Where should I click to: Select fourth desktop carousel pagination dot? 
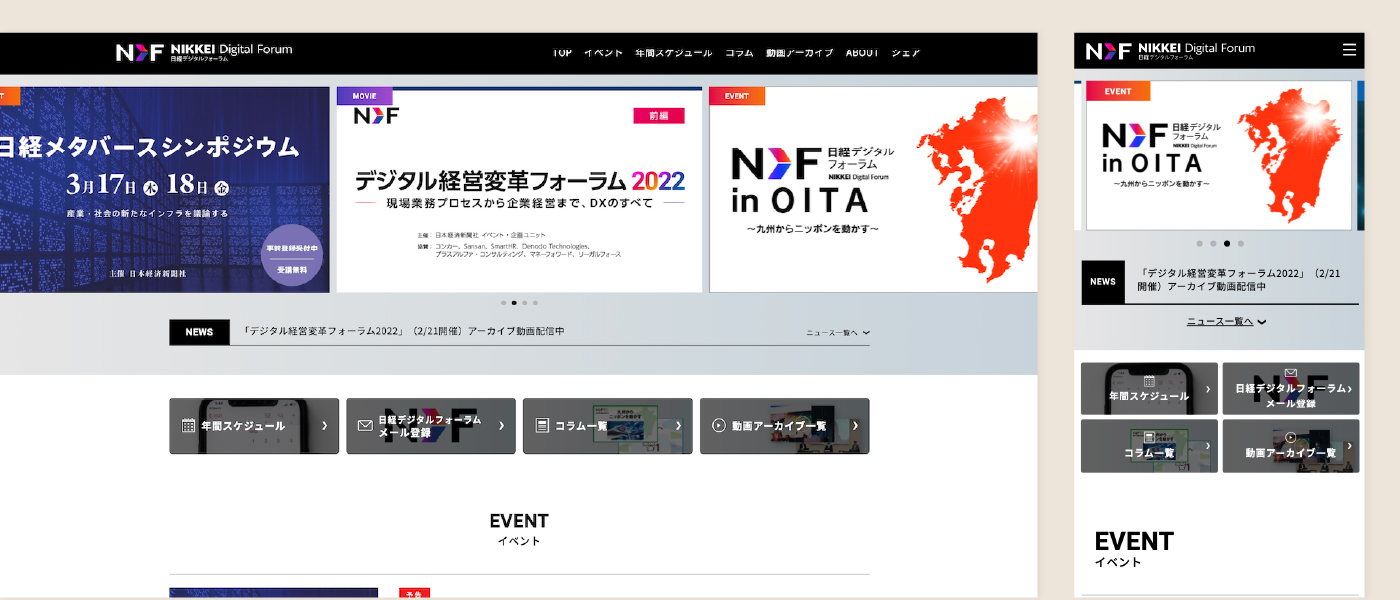[535, 302]
